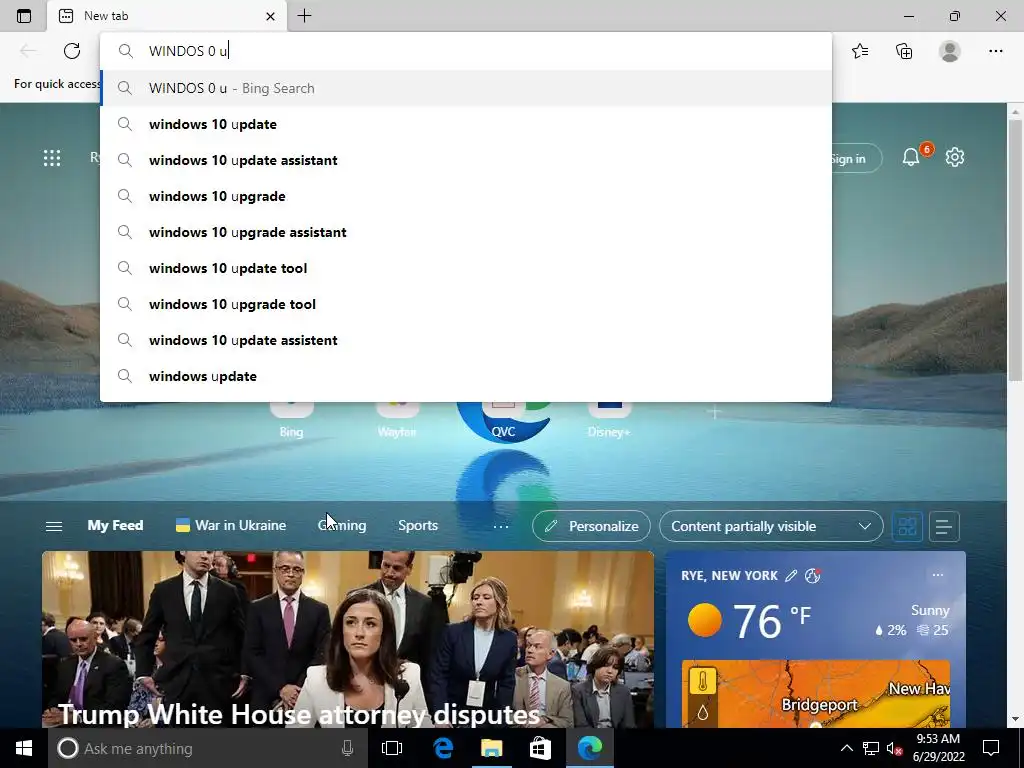Switch to Sports feed tab
This screenshot has height=768, width=1024.
click(x=418, y=525)
